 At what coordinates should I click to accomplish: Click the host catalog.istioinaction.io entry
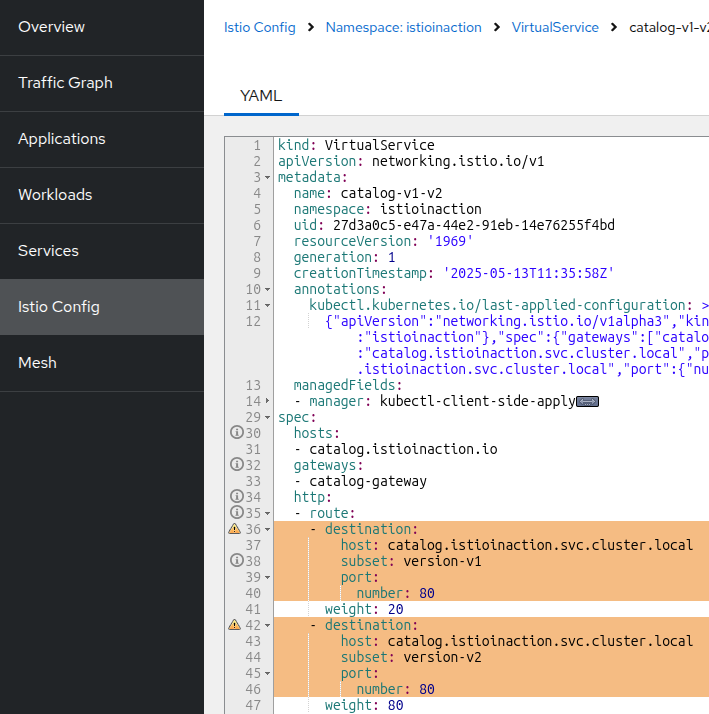point(403,449)
